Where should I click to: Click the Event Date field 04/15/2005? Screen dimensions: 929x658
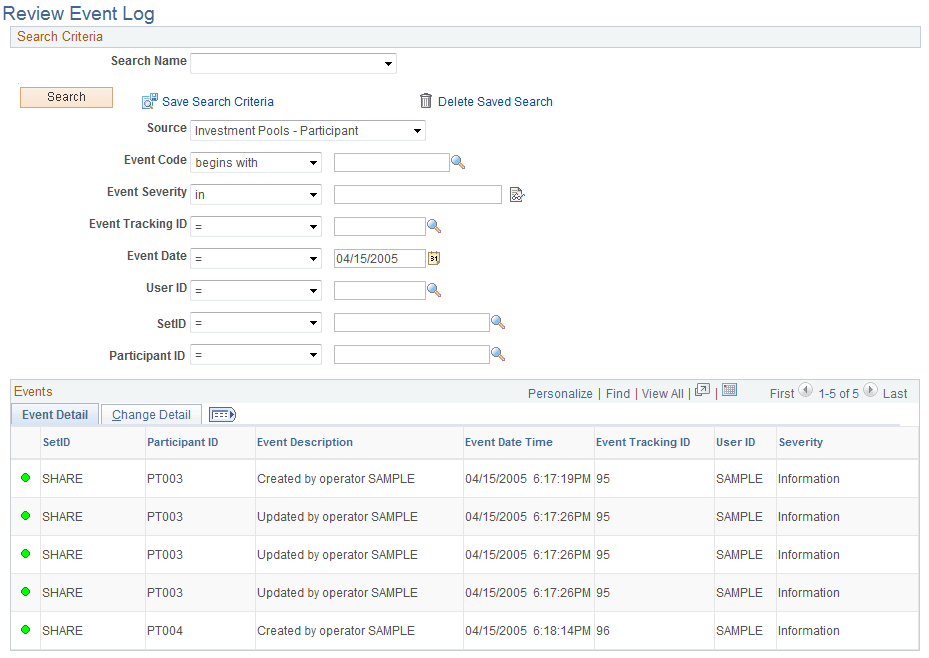380,258
